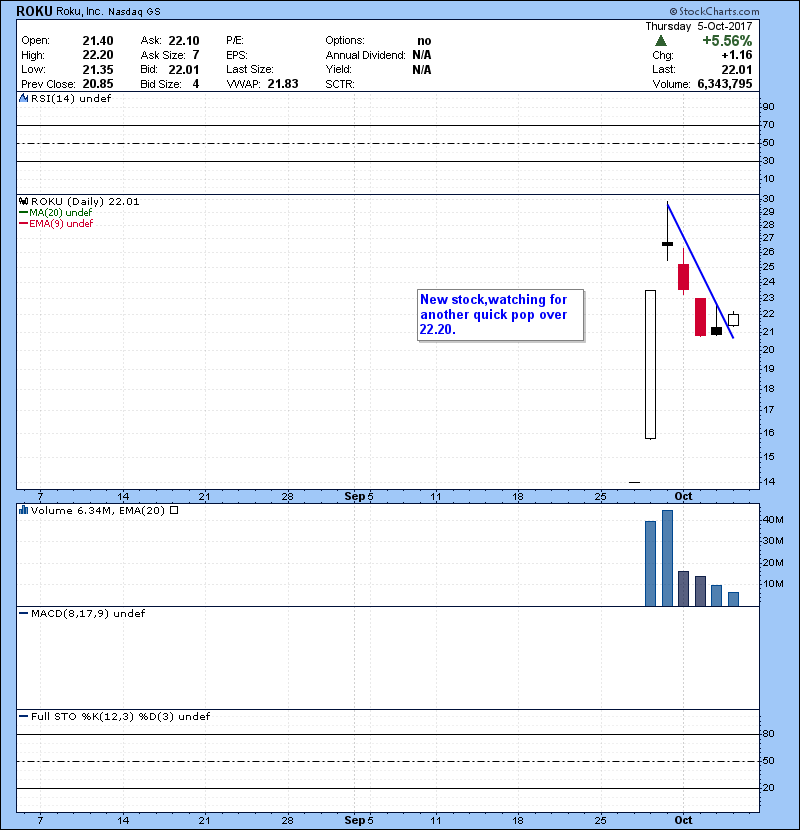Click the High value 22.20
Viewport: 800px width, 830px height.
pyautogui.click(x=98, y=55)
